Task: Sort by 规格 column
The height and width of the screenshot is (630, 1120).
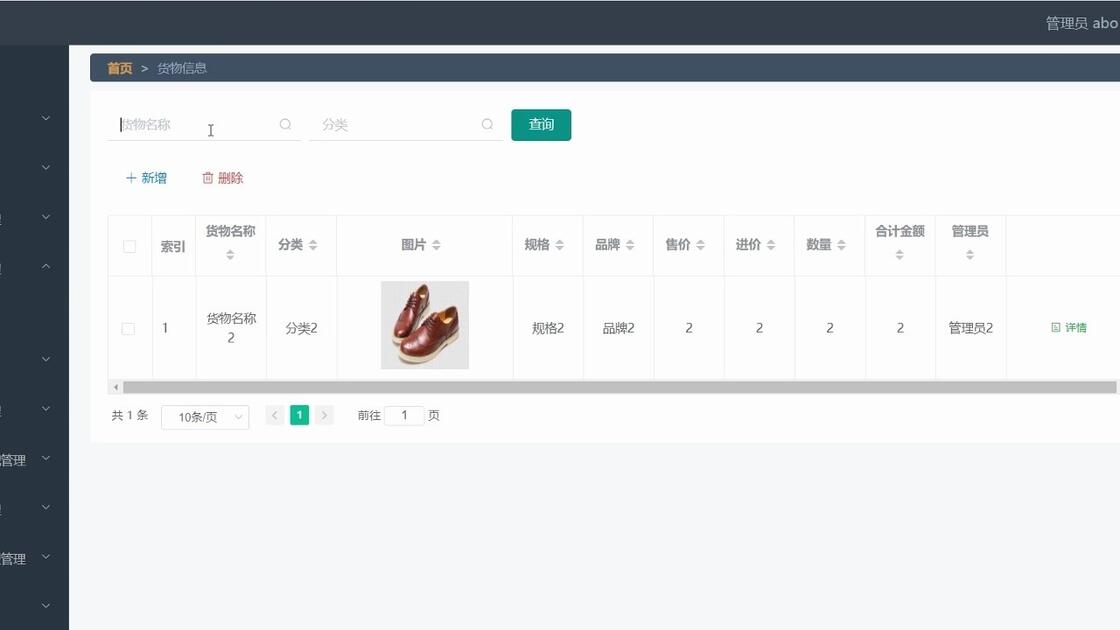Action: coord(559,245)
